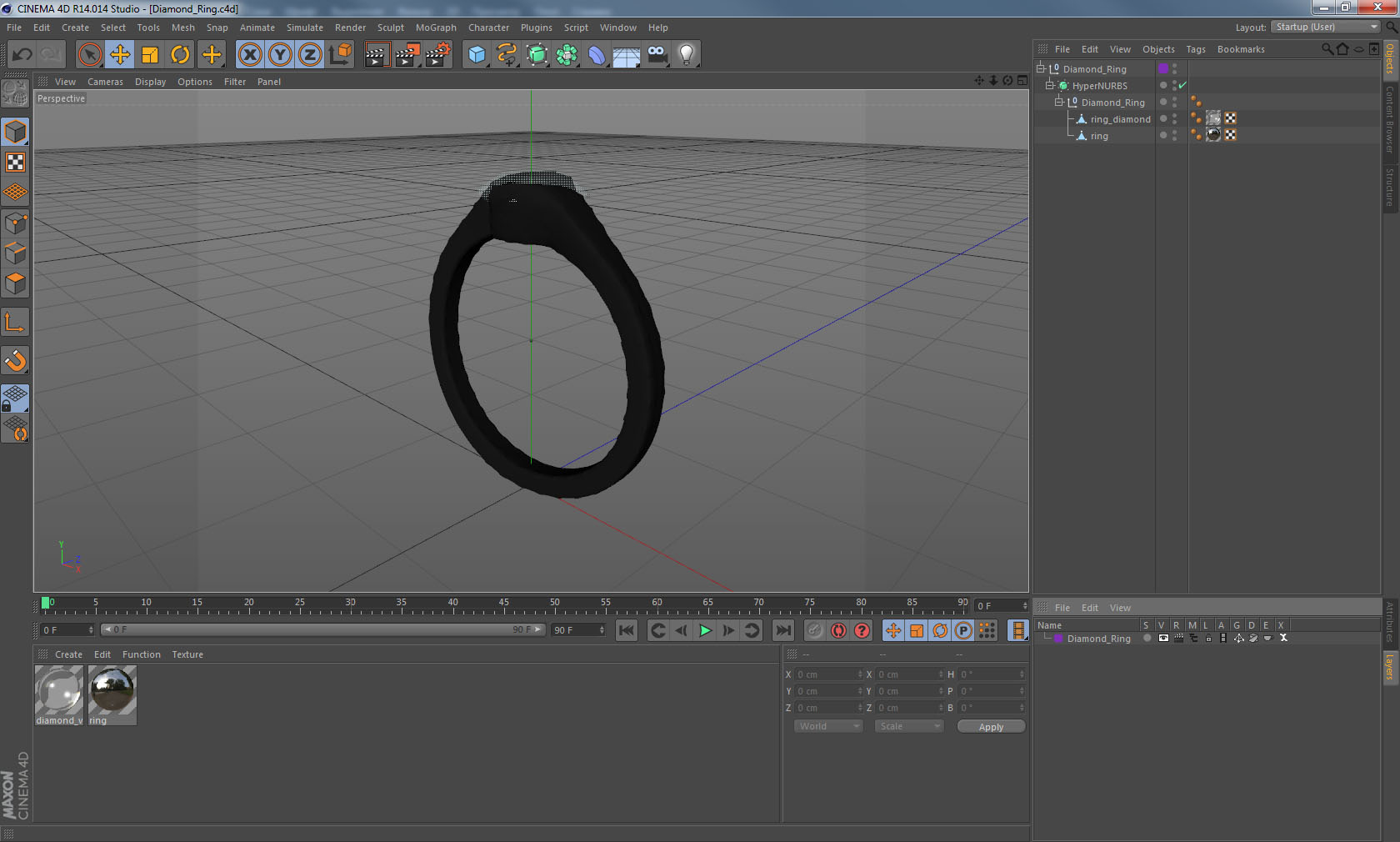Open Edit Render Settings
The width and height of the screenshot is (1400, 842).
438,55
